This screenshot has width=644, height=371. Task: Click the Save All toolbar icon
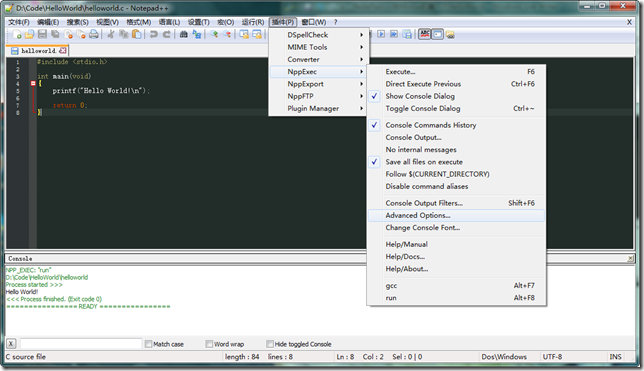55,35
